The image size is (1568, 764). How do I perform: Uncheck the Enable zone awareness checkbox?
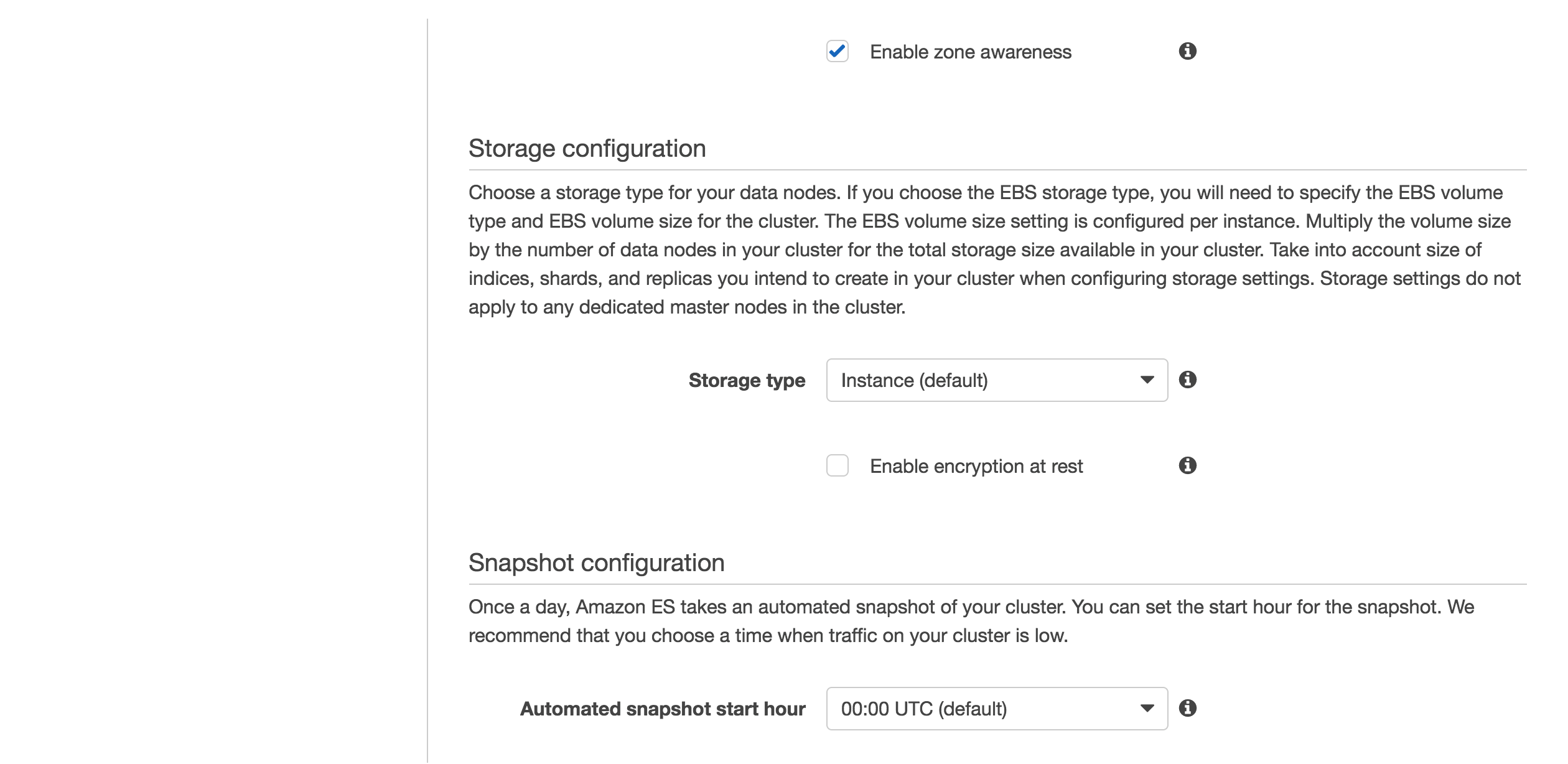tap(837, 51)
